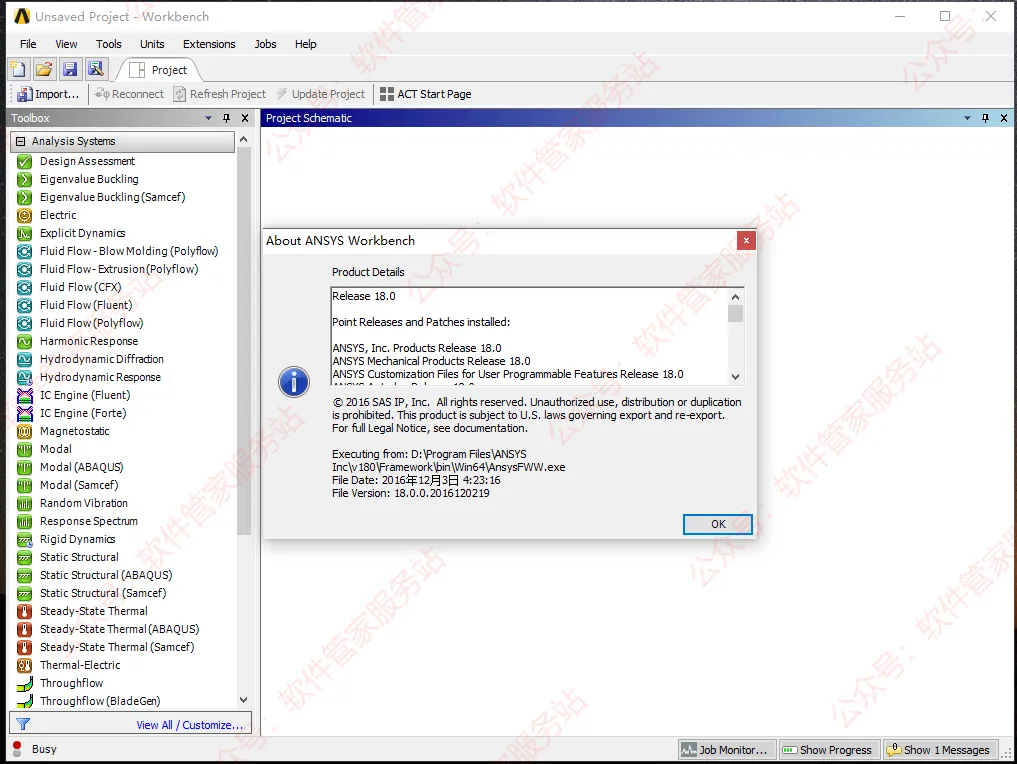Click Product Details scrollbar up arrow
Viewport: 1017px width, 764px height.
735,297
